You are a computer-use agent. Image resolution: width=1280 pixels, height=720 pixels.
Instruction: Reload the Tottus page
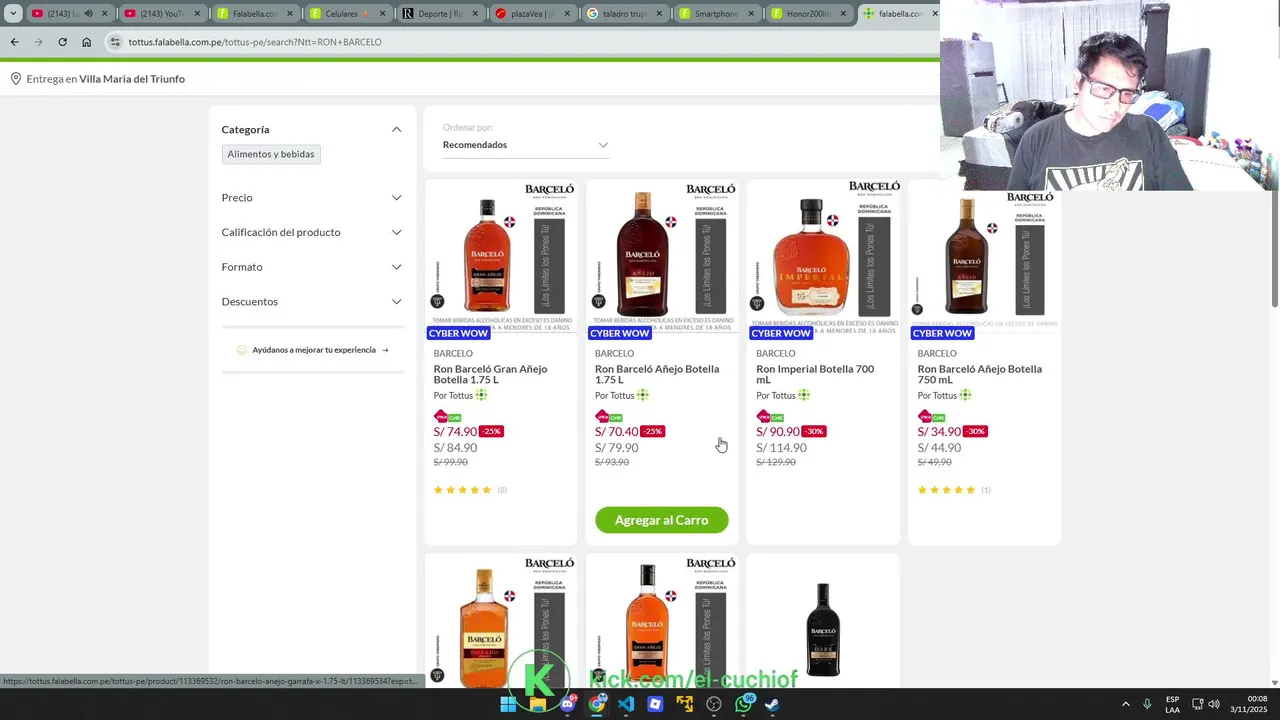[62, 42]
